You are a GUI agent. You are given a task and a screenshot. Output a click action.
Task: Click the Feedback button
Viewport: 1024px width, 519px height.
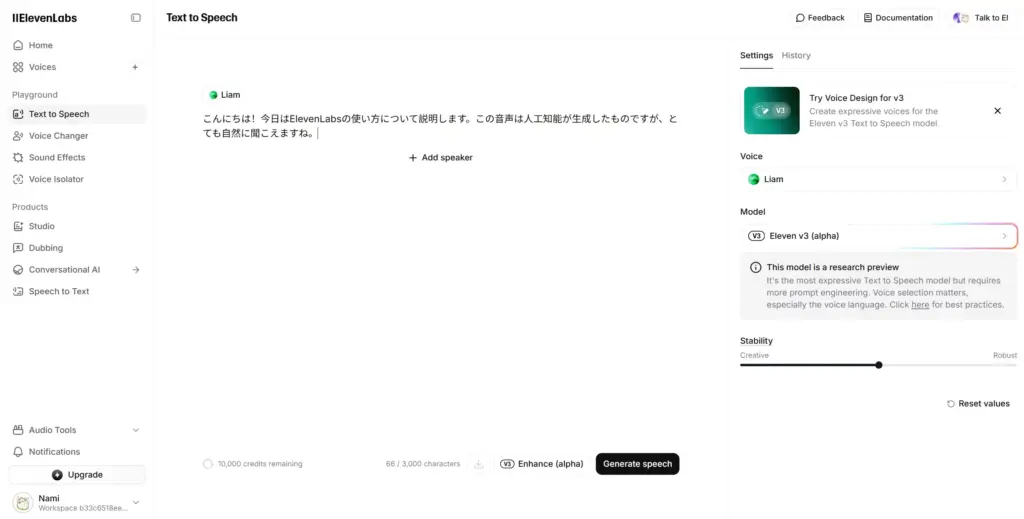coord(820,18)
